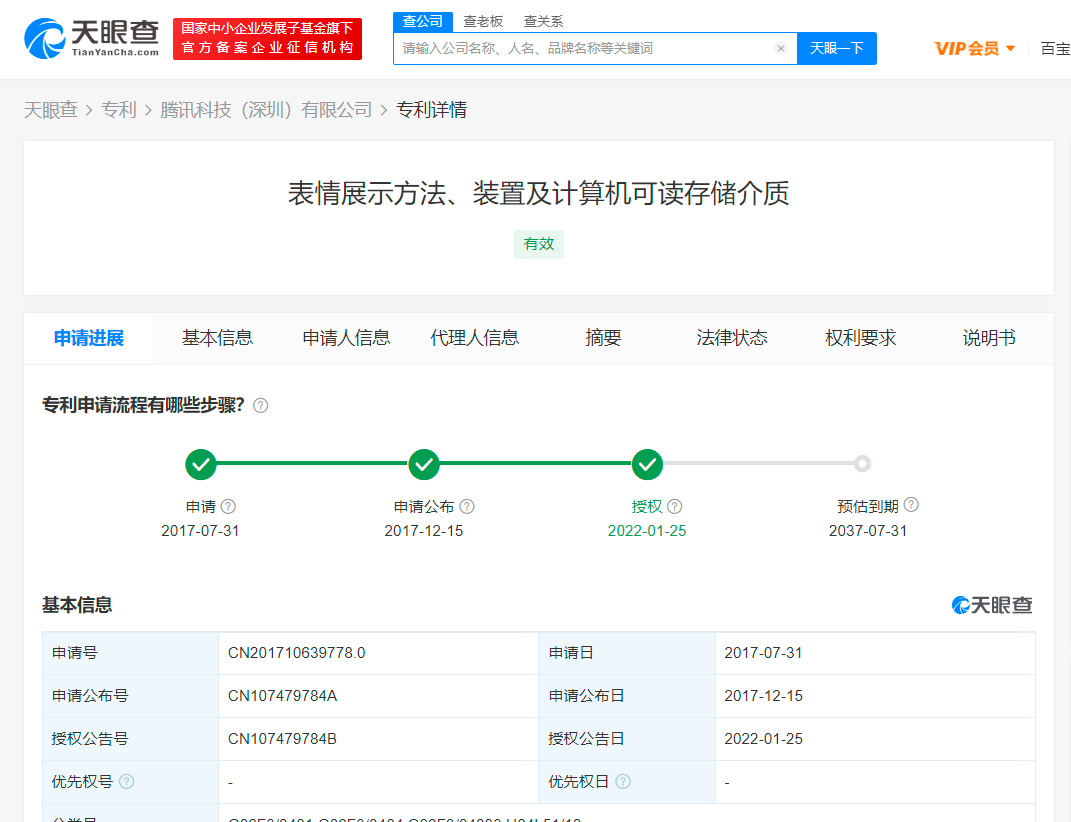Click the help icon beside 优先权号
Viewport: 1071px width, 822px height.
coord(126,781)
